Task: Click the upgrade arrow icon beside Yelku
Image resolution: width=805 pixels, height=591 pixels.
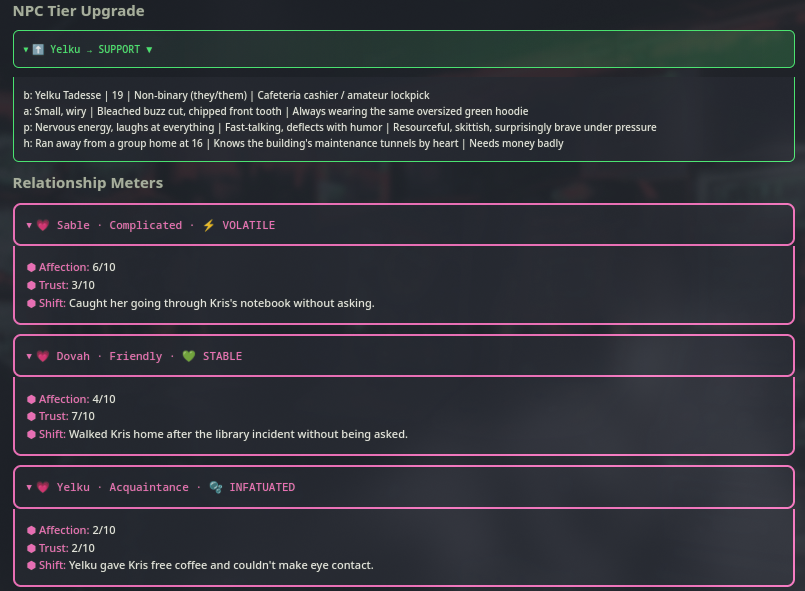Action: (x=39, y=49)
